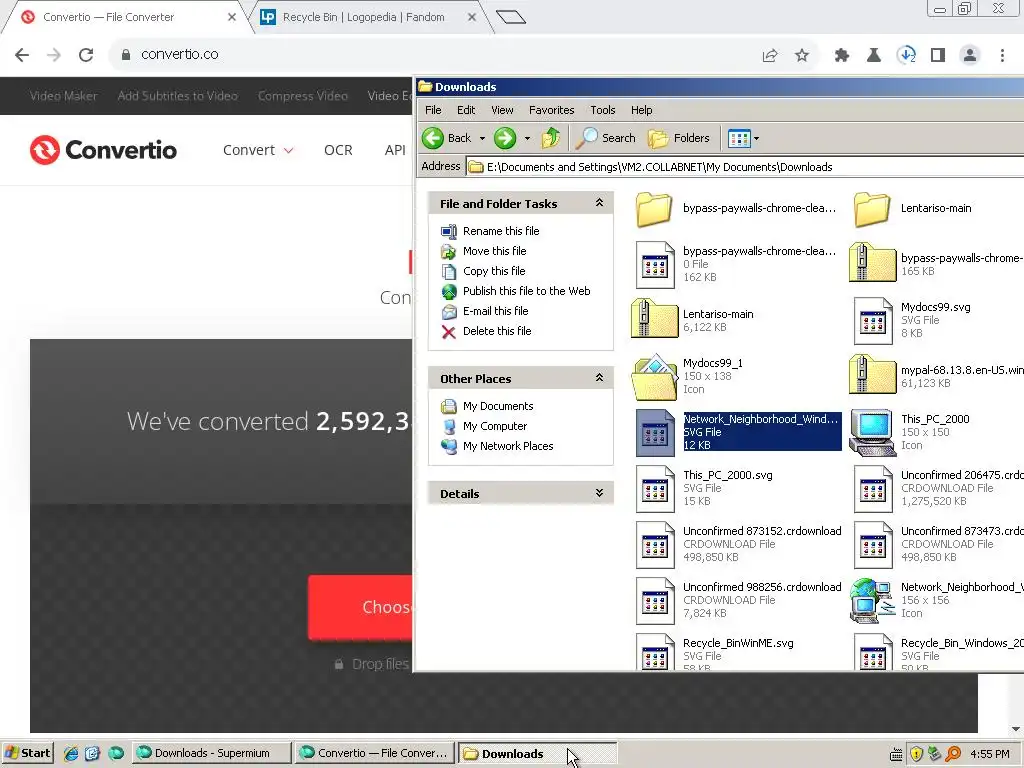
Task: Collapse the Other Places panel
Action: point(599,378)
